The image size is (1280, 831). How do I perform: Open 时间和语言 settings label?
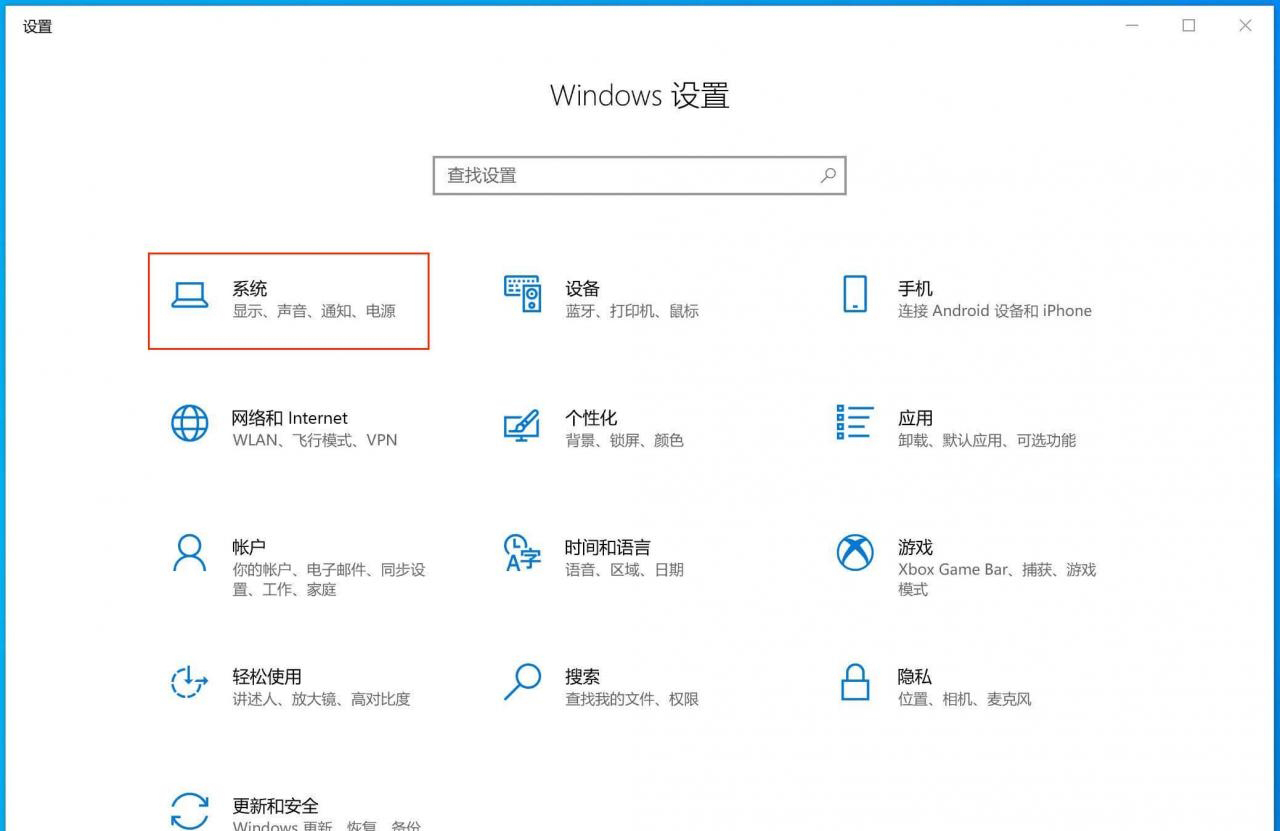coord(607,547)
